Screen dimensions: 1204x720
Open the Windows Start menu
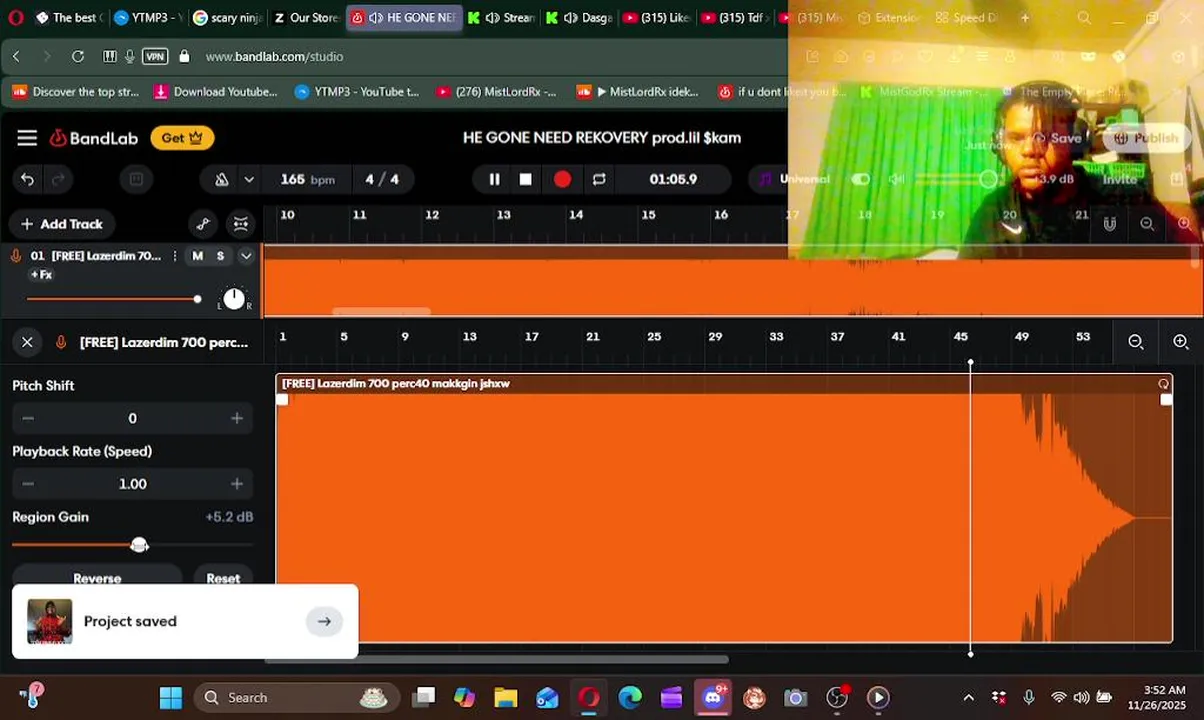pos(171,698)
